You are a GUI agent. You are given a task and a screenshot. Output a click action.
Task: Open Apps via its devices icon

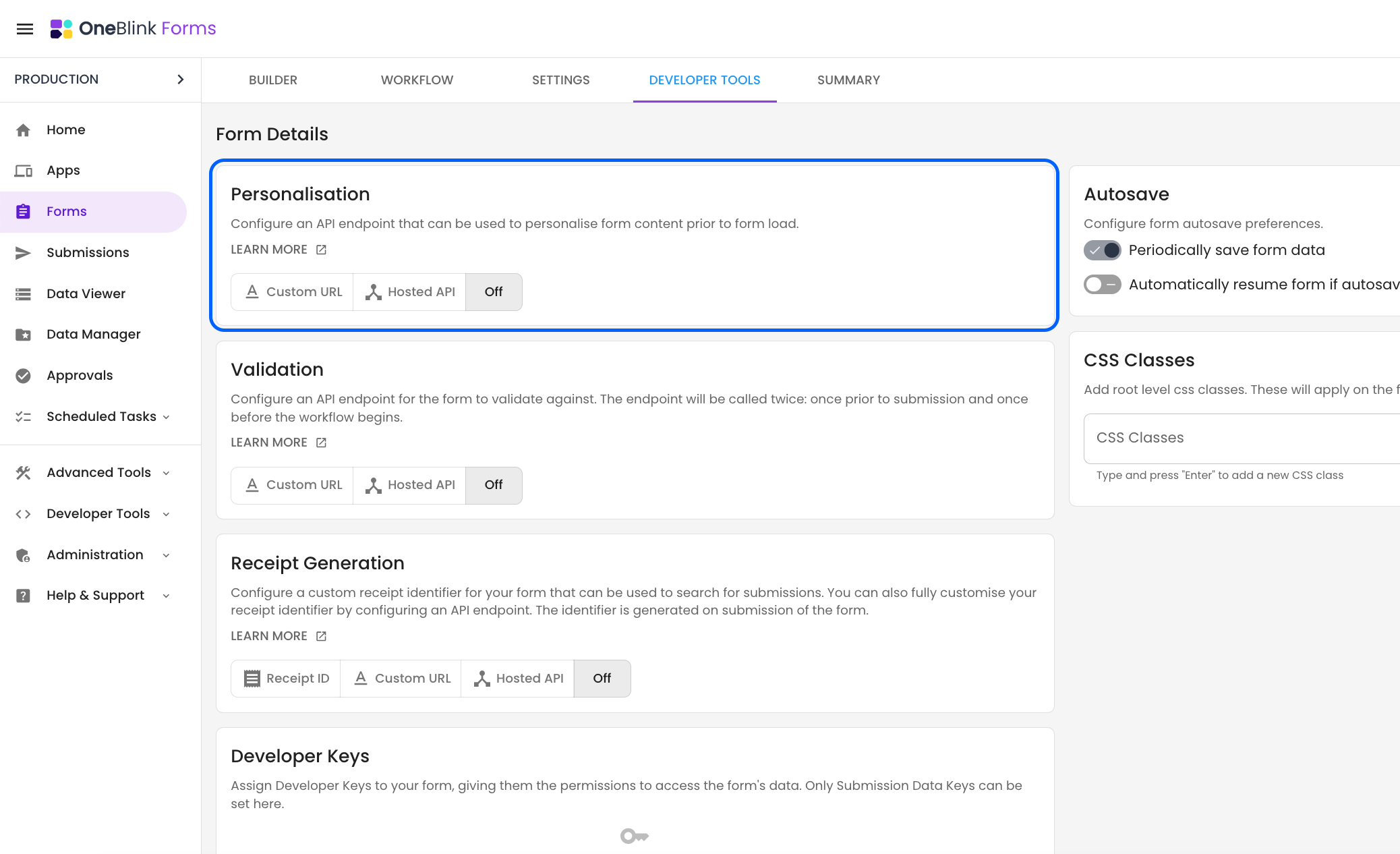(23, 171)
